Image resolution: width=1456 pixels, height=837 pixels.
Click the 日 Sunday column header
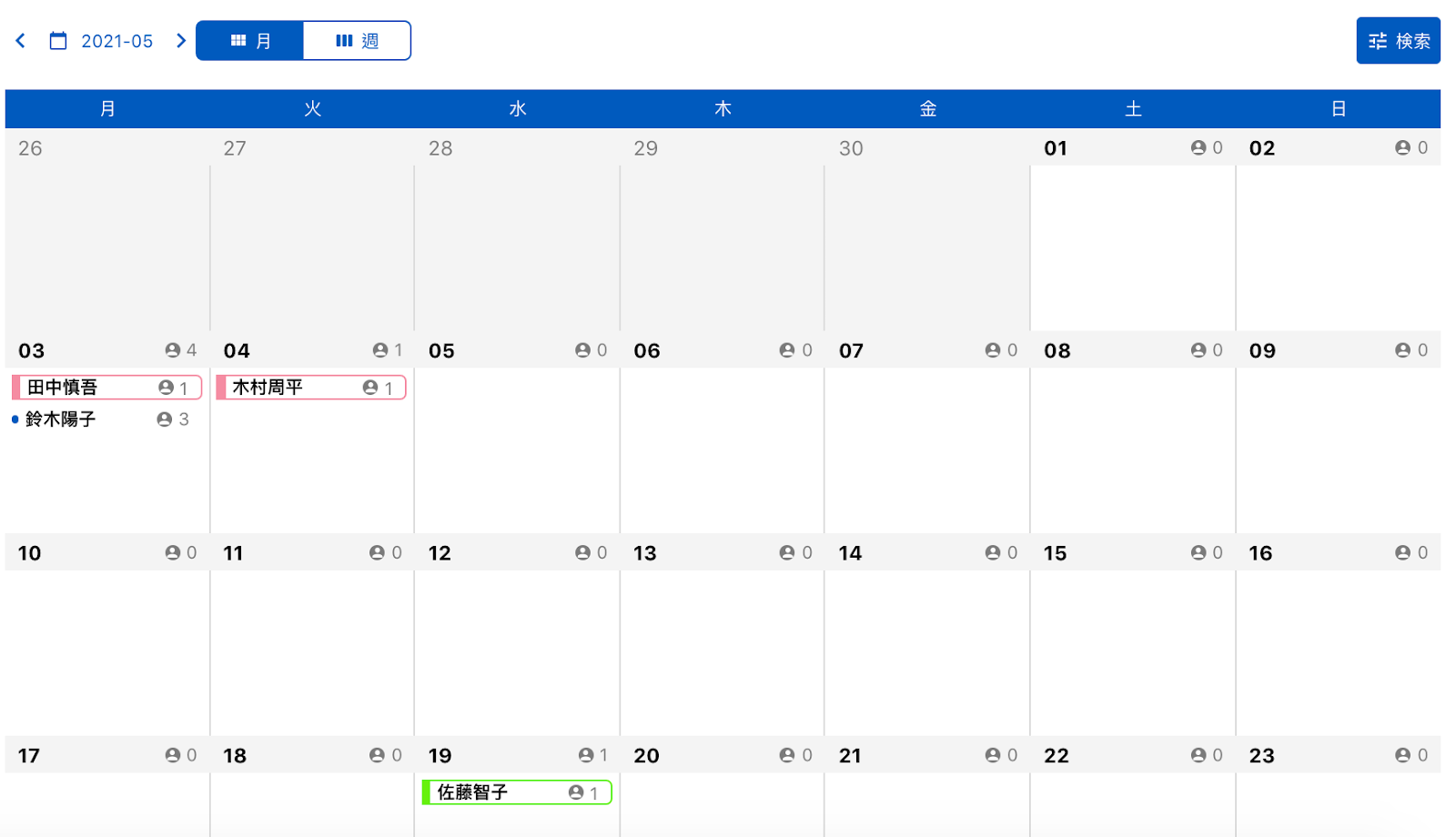tap(1339, 109)
